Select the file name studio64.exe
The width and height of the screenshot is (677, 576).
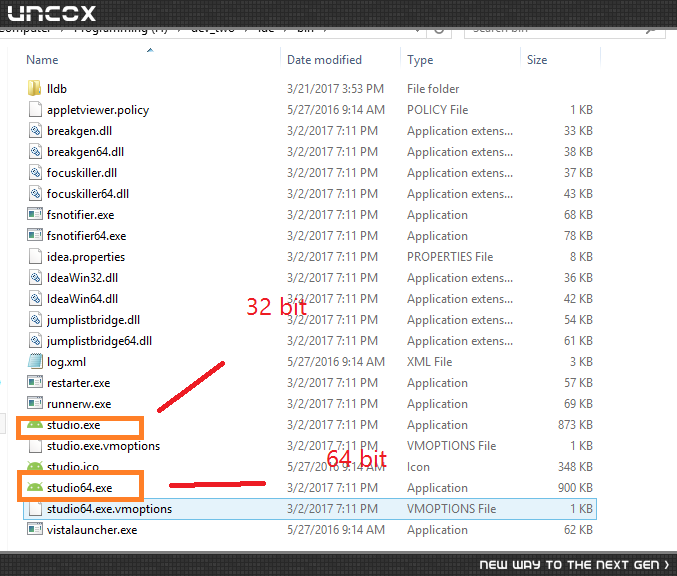click(x=79, y=487)
